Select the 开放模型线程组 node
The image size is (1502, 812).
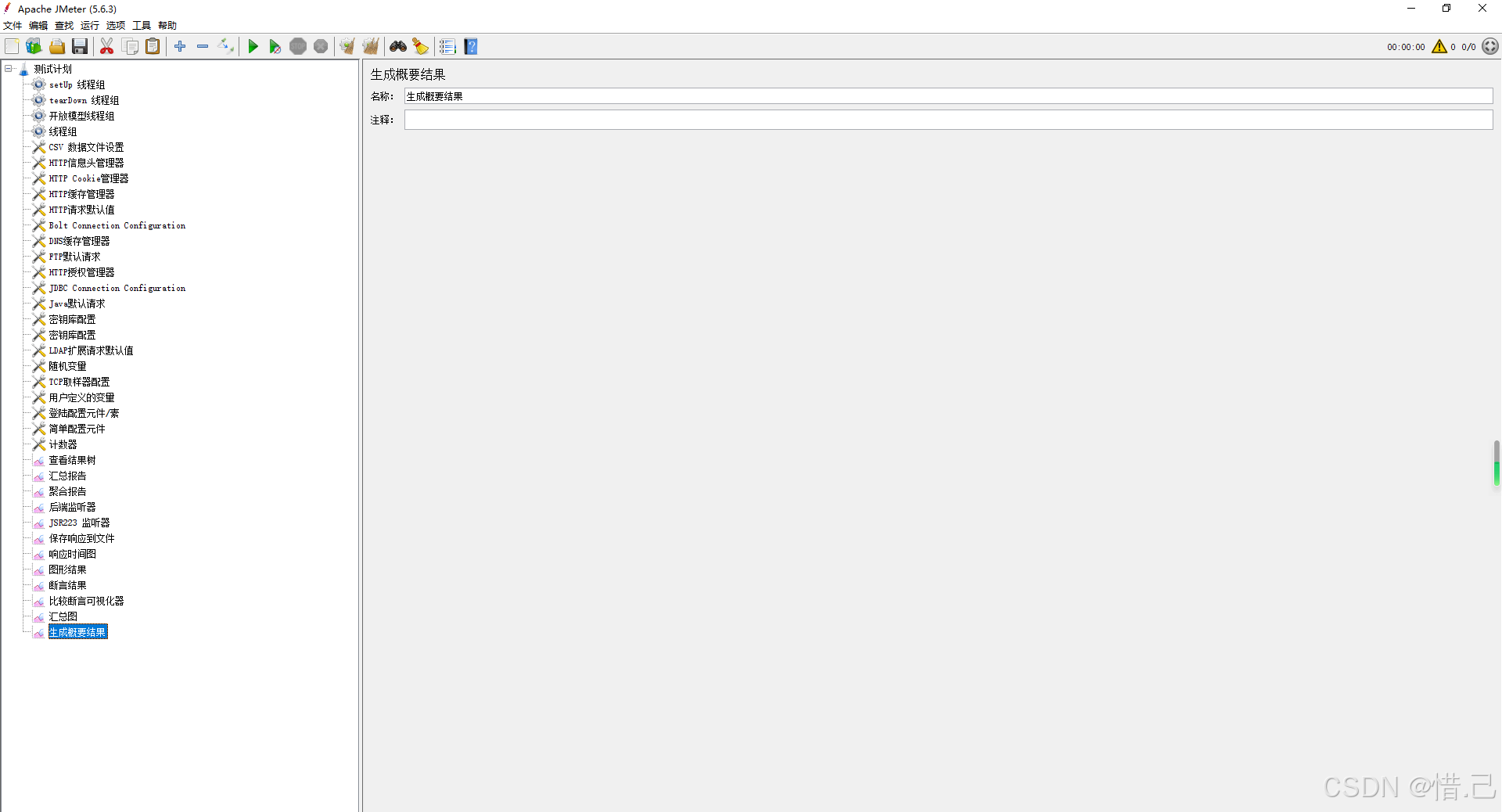[x=81, y=116]
